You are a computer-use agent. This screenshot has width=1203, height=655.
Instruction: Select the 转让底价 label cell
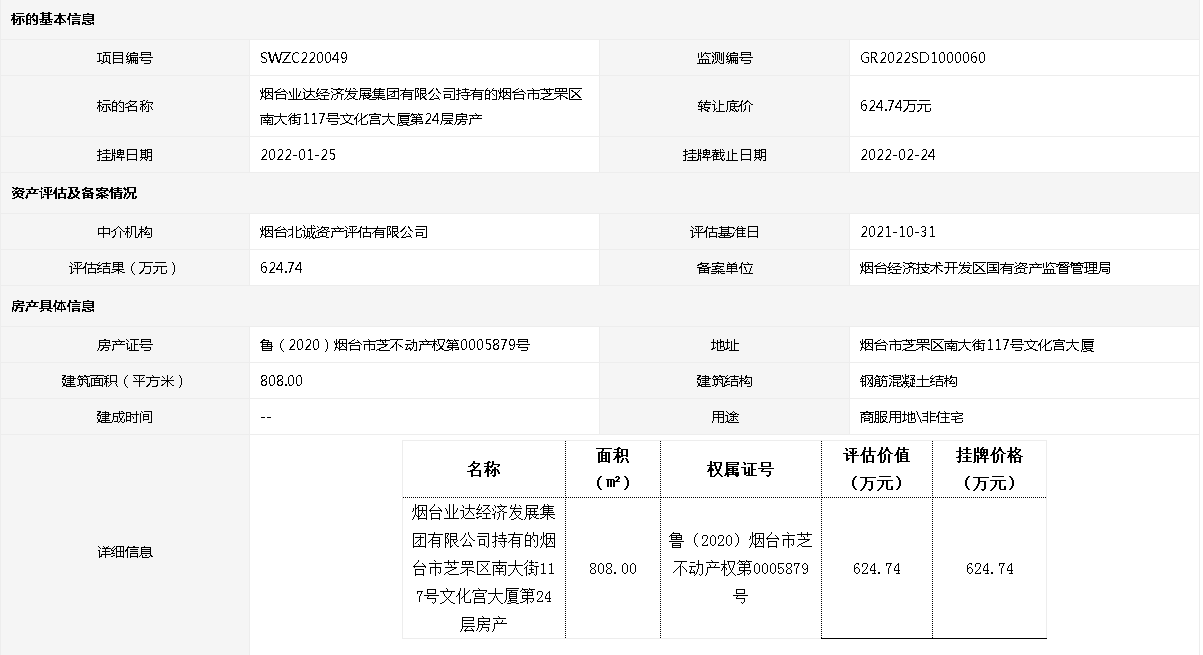point(725,106)
